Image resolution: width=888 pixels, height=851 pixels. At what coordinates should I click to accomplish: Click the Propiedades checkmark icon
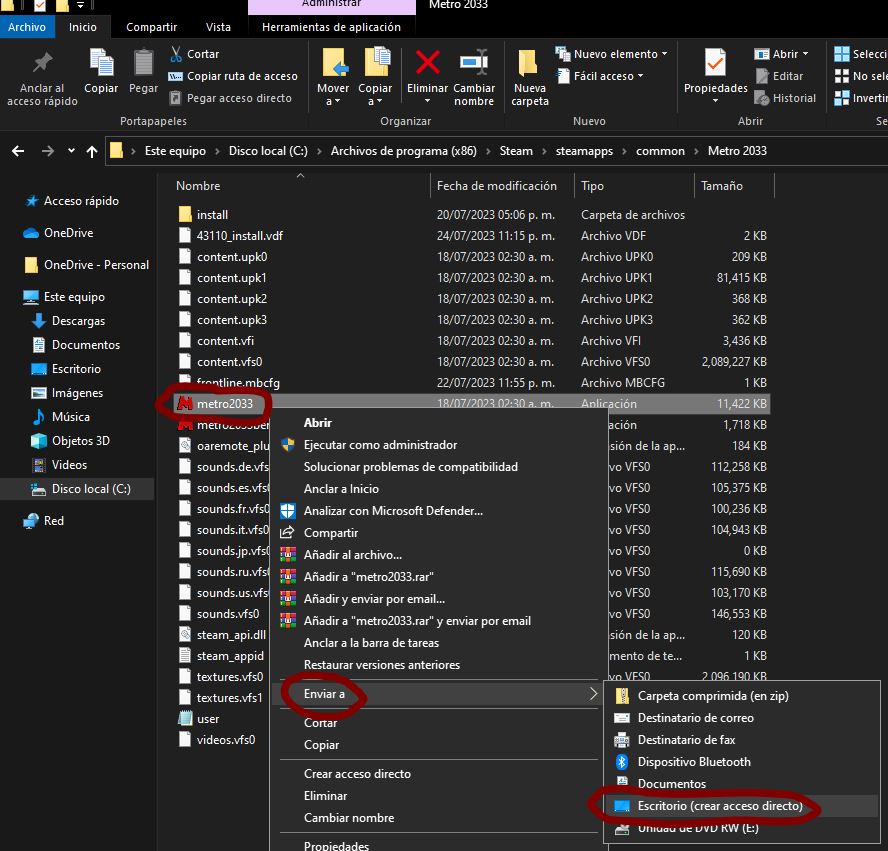[x=715, y=62]
